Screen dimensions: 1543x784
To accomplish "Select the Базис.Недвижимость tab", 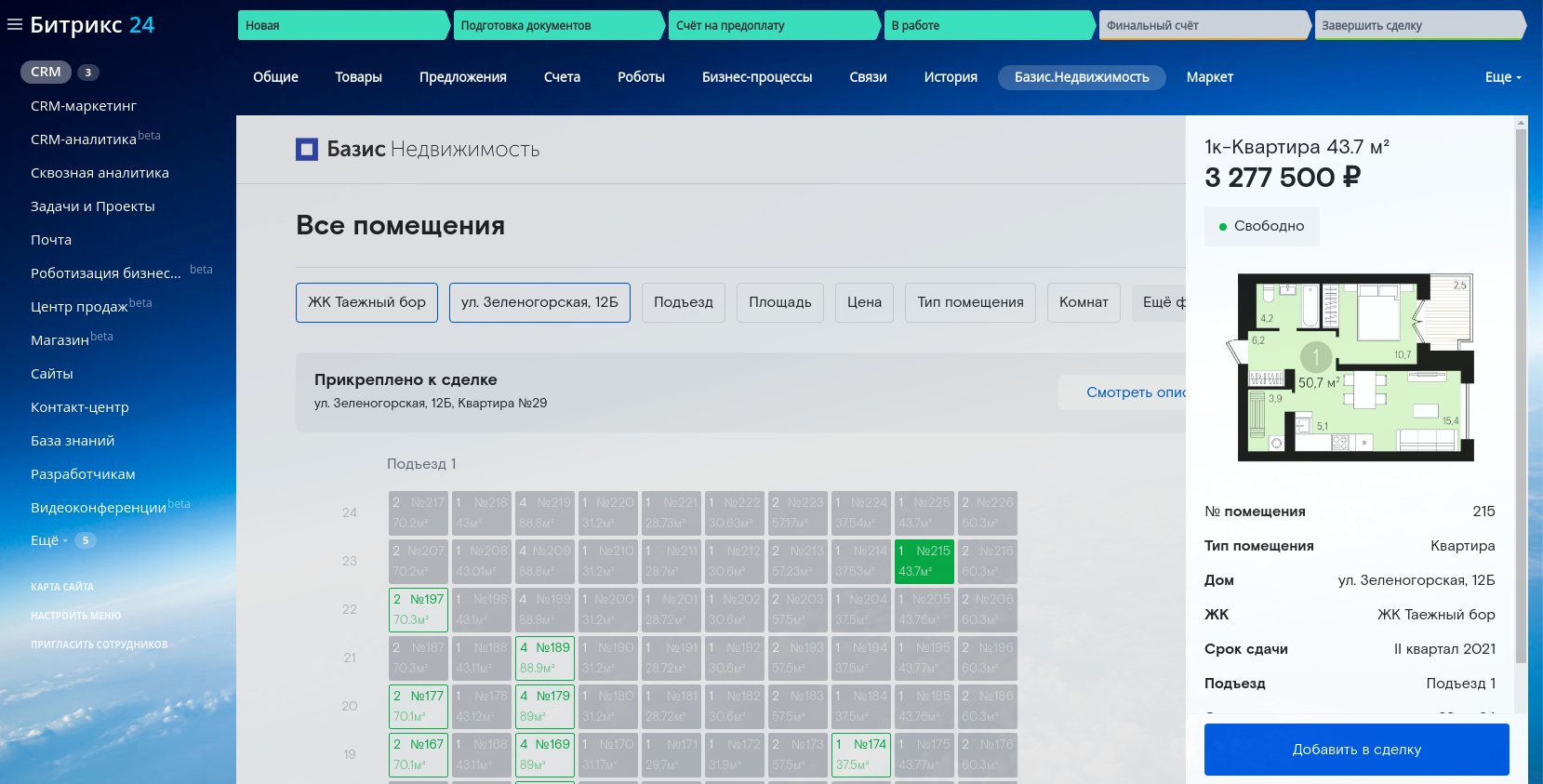I will pos(1082,77).
